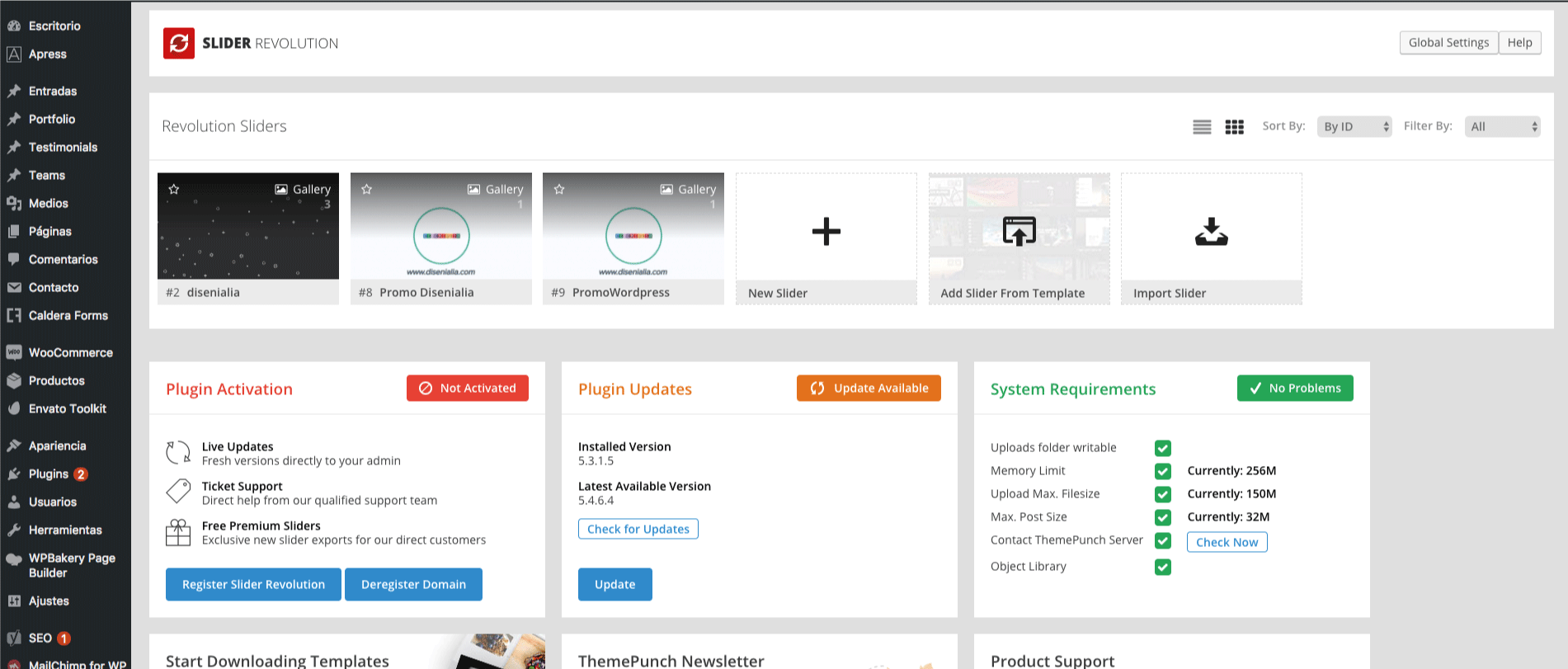Click Register Slider Revolution button
This screenshot has width=1568, height=669.
pyautogui.click(x=253, y=584)
